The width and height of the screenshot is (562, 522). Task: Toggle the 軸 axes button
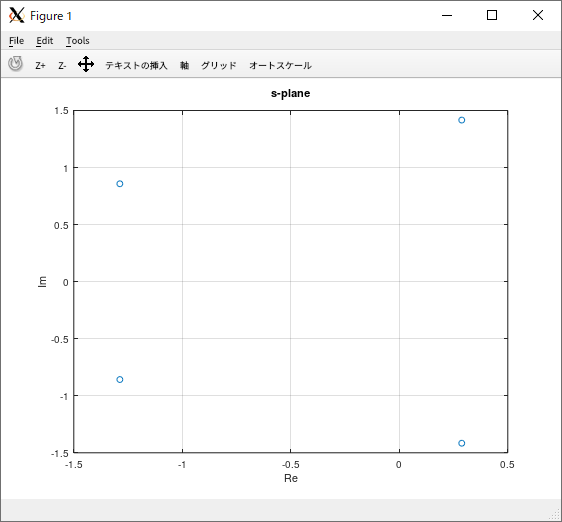coord(185,66)
